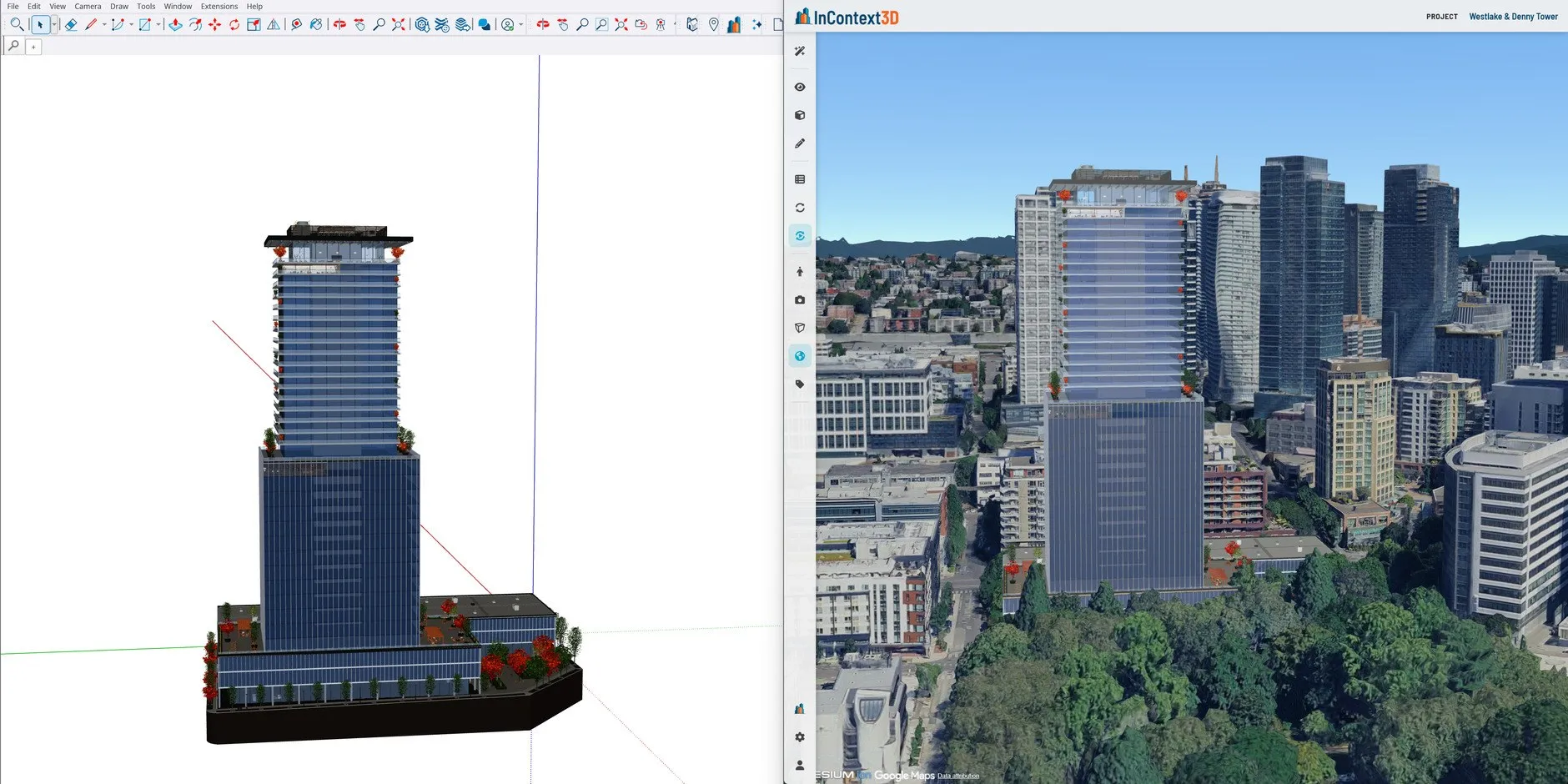Select the Eraser tool in SketchUp toolbar
Viewport: 1568px width, 784px height.
tap(71, 25)
